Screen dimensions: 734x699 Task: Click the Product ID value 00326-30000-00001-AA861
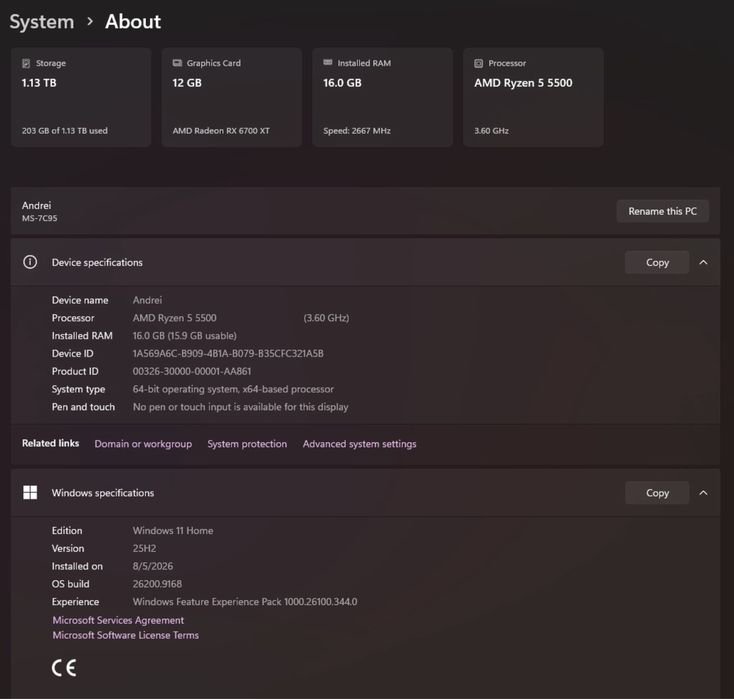pos(192,371)
